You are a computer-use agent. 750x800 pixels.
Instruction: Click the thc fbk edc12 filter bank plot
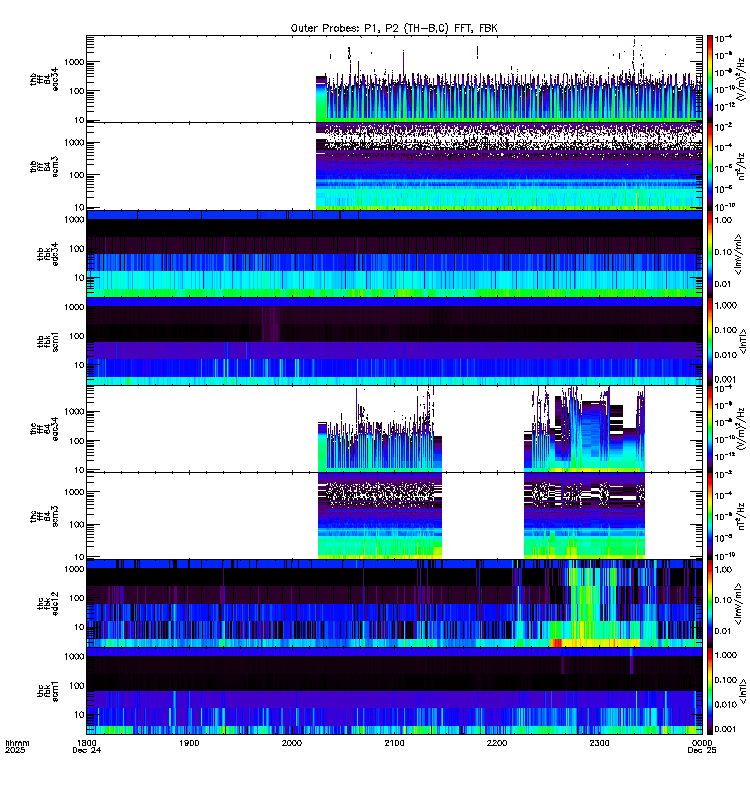coord(394,604)
